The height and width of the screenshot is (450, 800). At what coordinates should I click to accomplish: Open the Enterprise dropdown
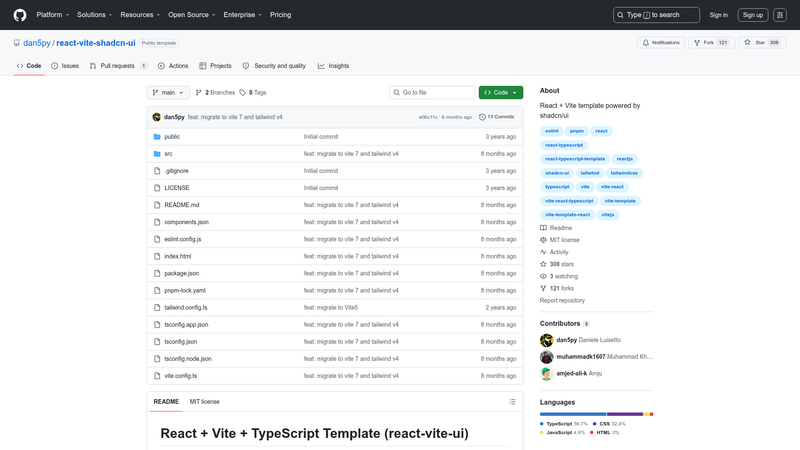pyautogui.click(x=242, y=15)
